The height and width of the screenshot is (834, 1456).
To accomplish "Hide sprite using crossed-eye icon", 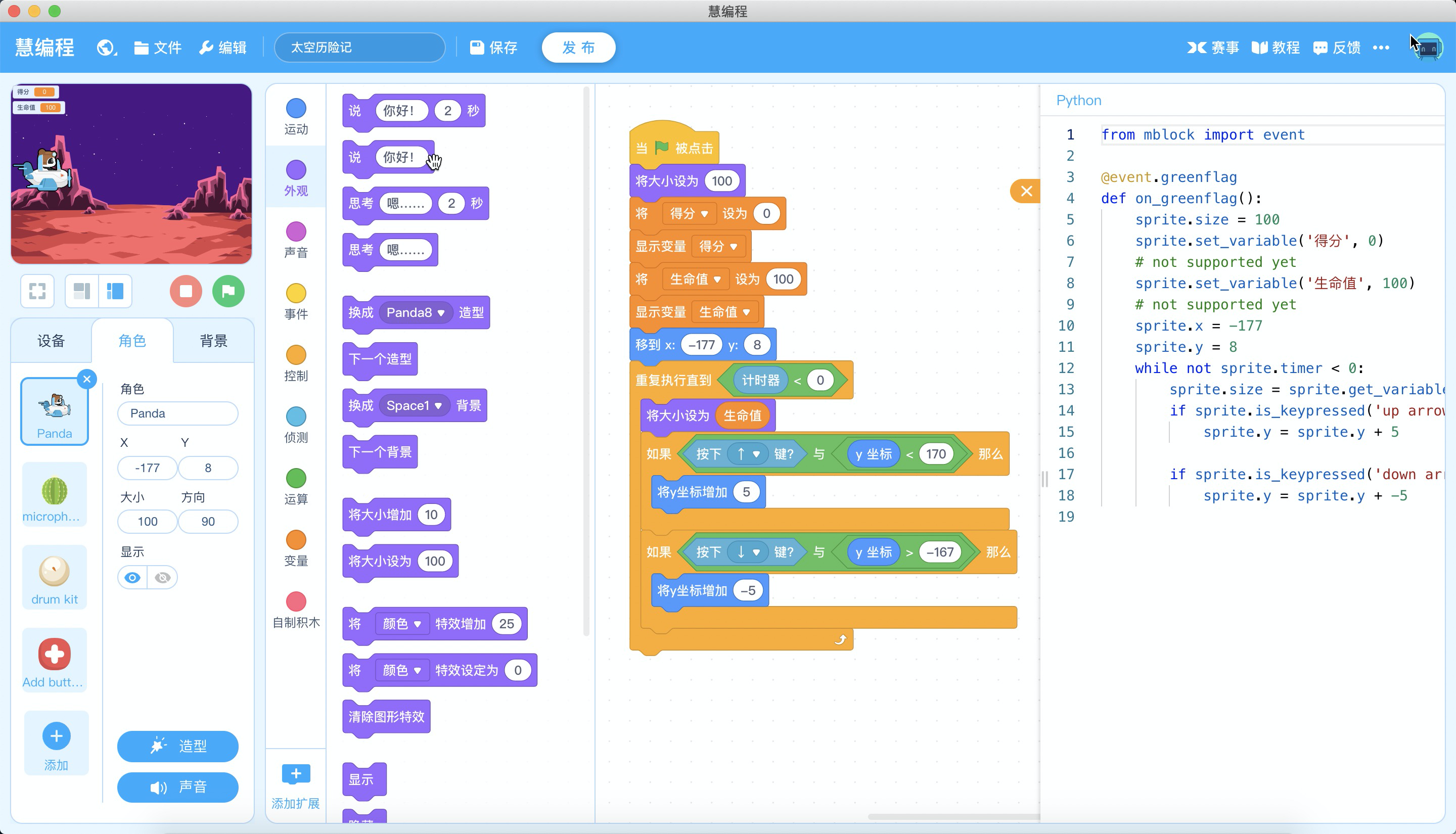I will pyautogui.click(x=163, y=577).
